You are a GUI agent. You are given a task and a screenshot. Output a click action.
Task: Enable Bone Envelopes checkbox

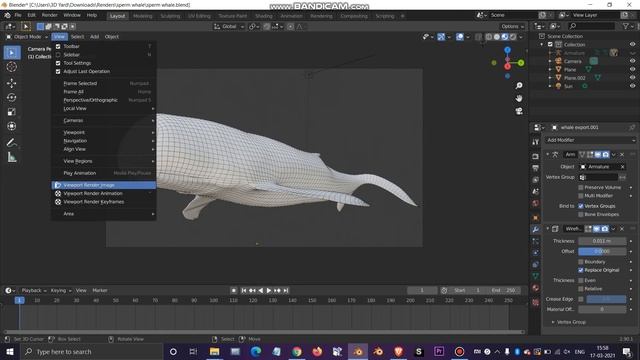pos(581,214)
